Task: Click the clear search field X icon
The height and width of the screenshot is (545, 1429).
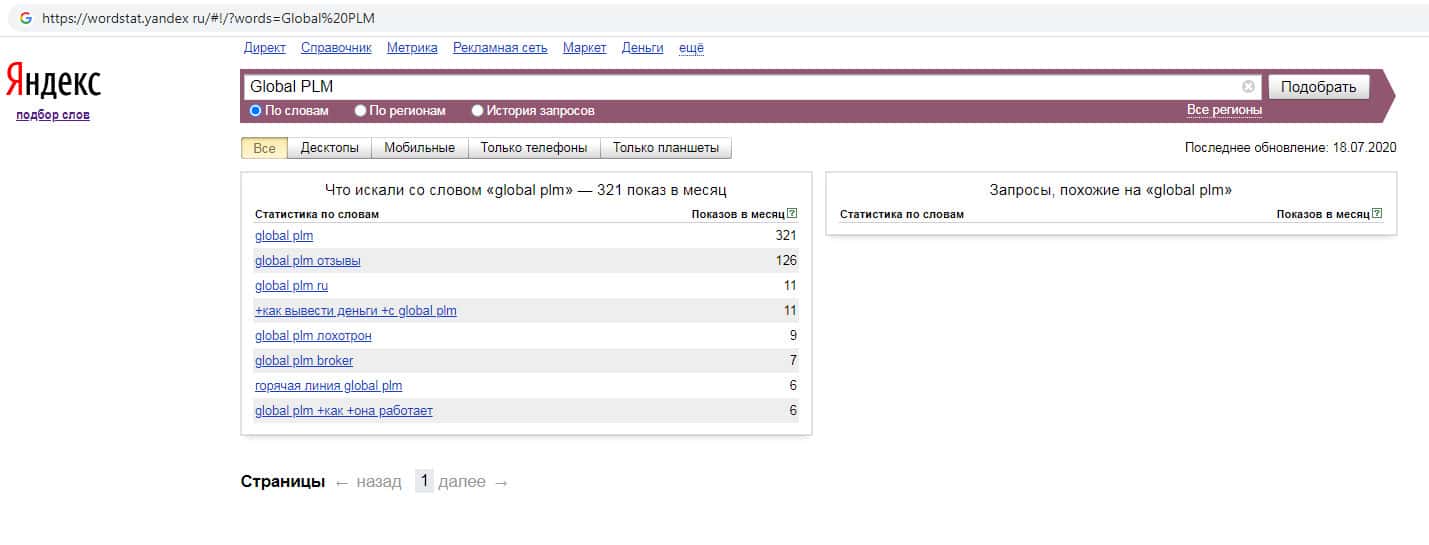Action: click(x=1248, y=87)
